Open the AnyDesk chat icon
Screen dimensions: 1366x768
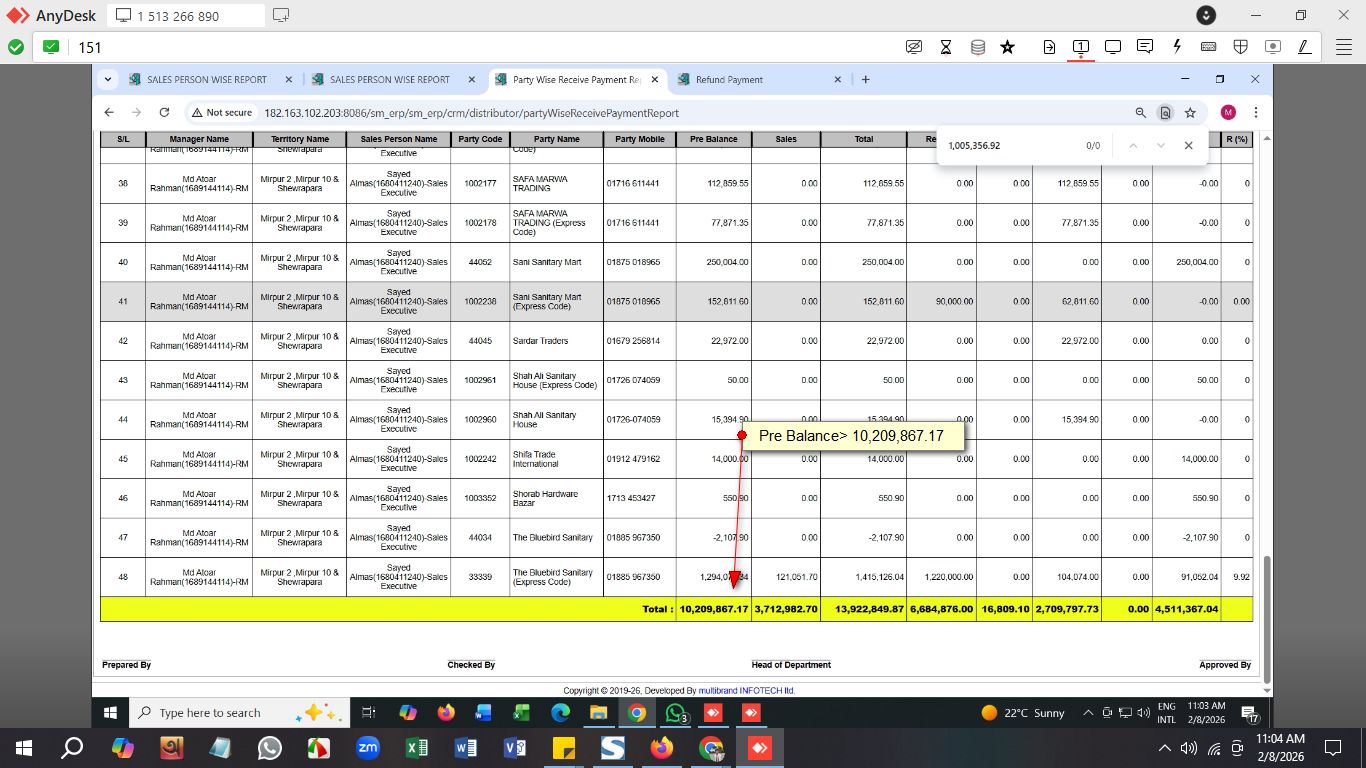click(x=1145, y=47)
